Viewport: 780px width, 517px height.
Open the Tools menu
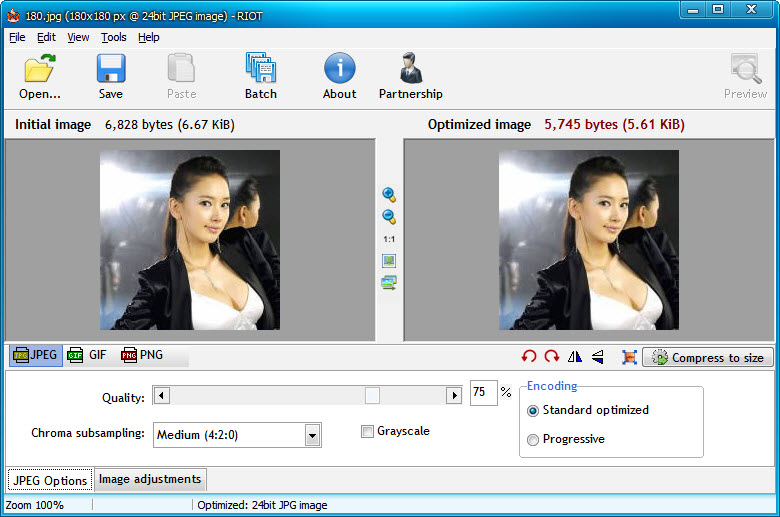(x=114, y=37)
